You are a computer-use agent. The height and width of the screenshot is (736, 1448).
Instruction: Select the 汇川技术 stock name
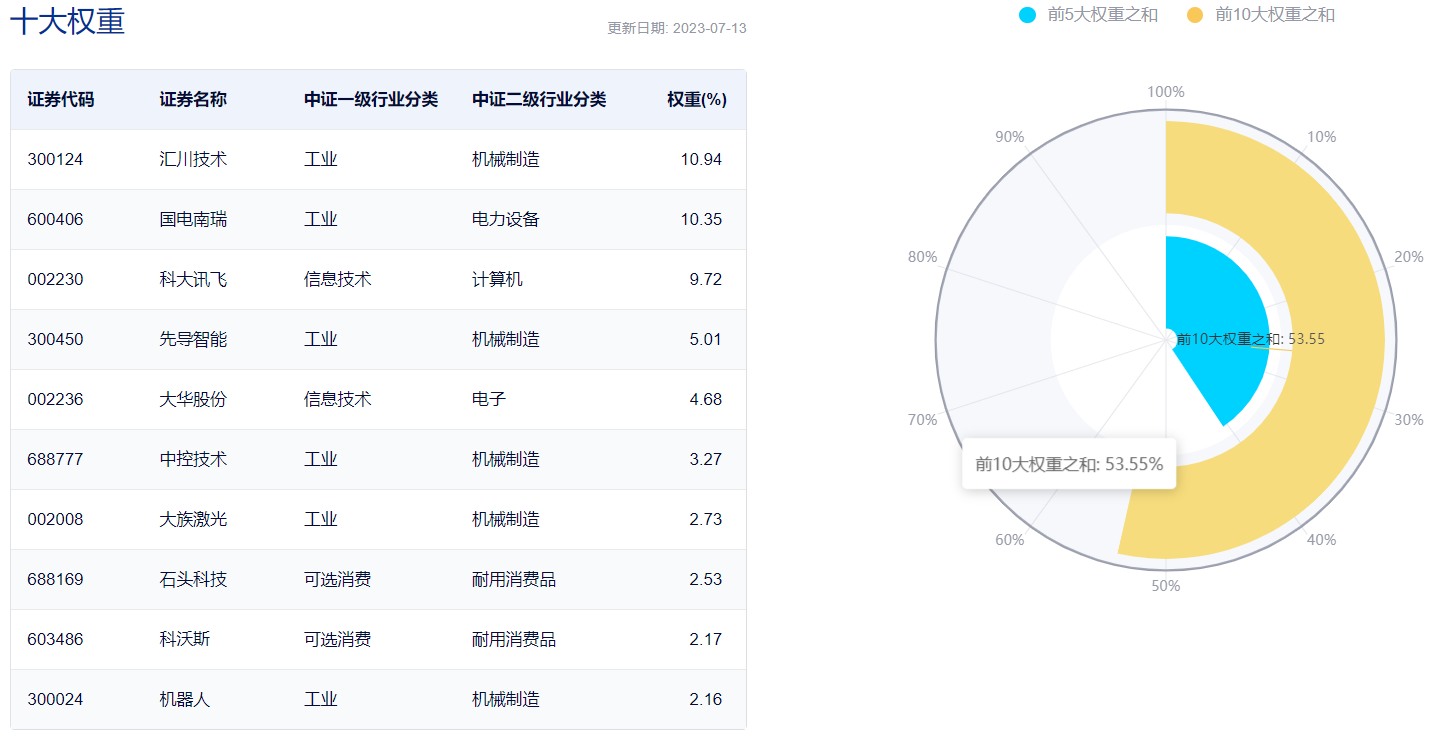pos(193,160)
